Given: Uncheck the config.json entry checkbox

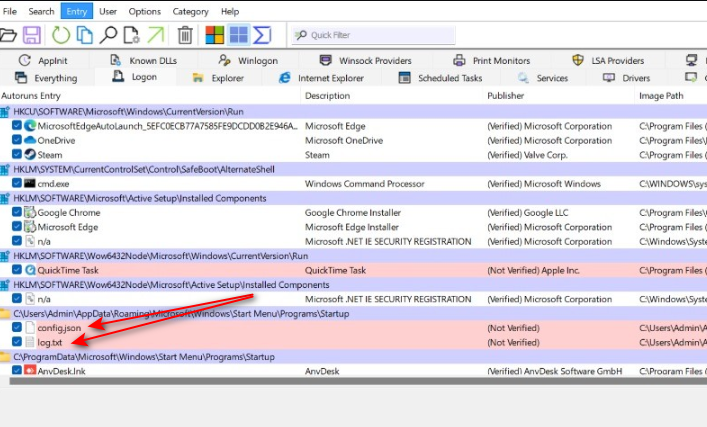Looking at the screenshot, I should point(17,328).
